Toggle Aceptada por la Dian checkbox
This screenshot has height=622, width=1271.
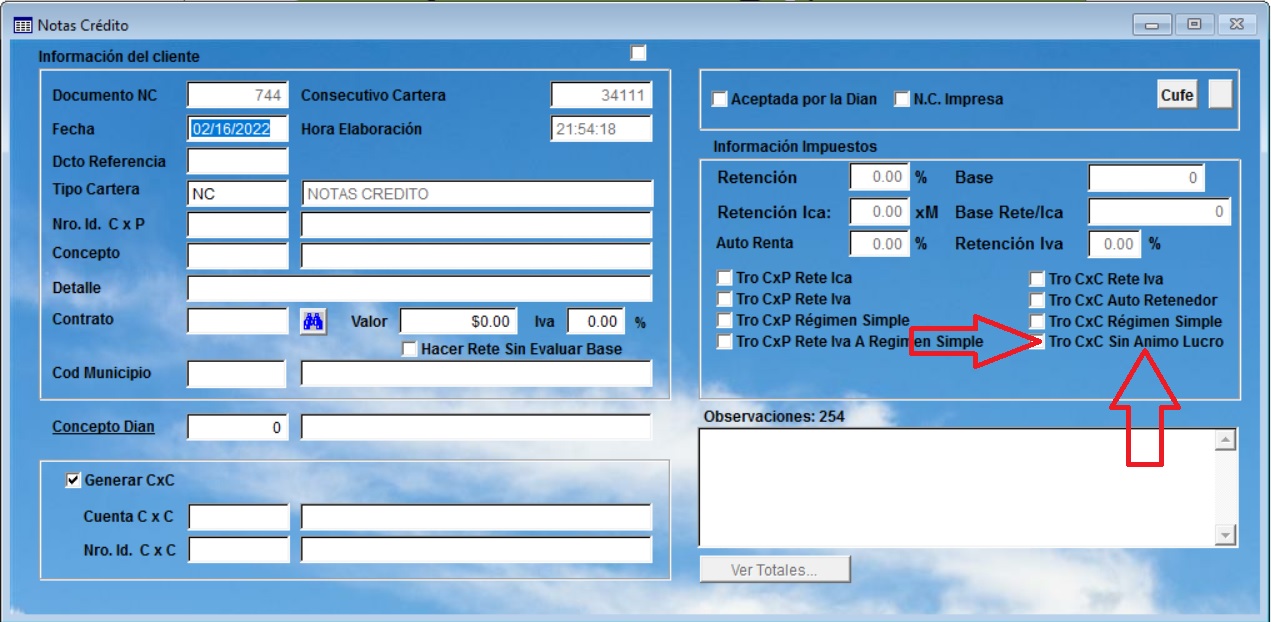point(719,99)
